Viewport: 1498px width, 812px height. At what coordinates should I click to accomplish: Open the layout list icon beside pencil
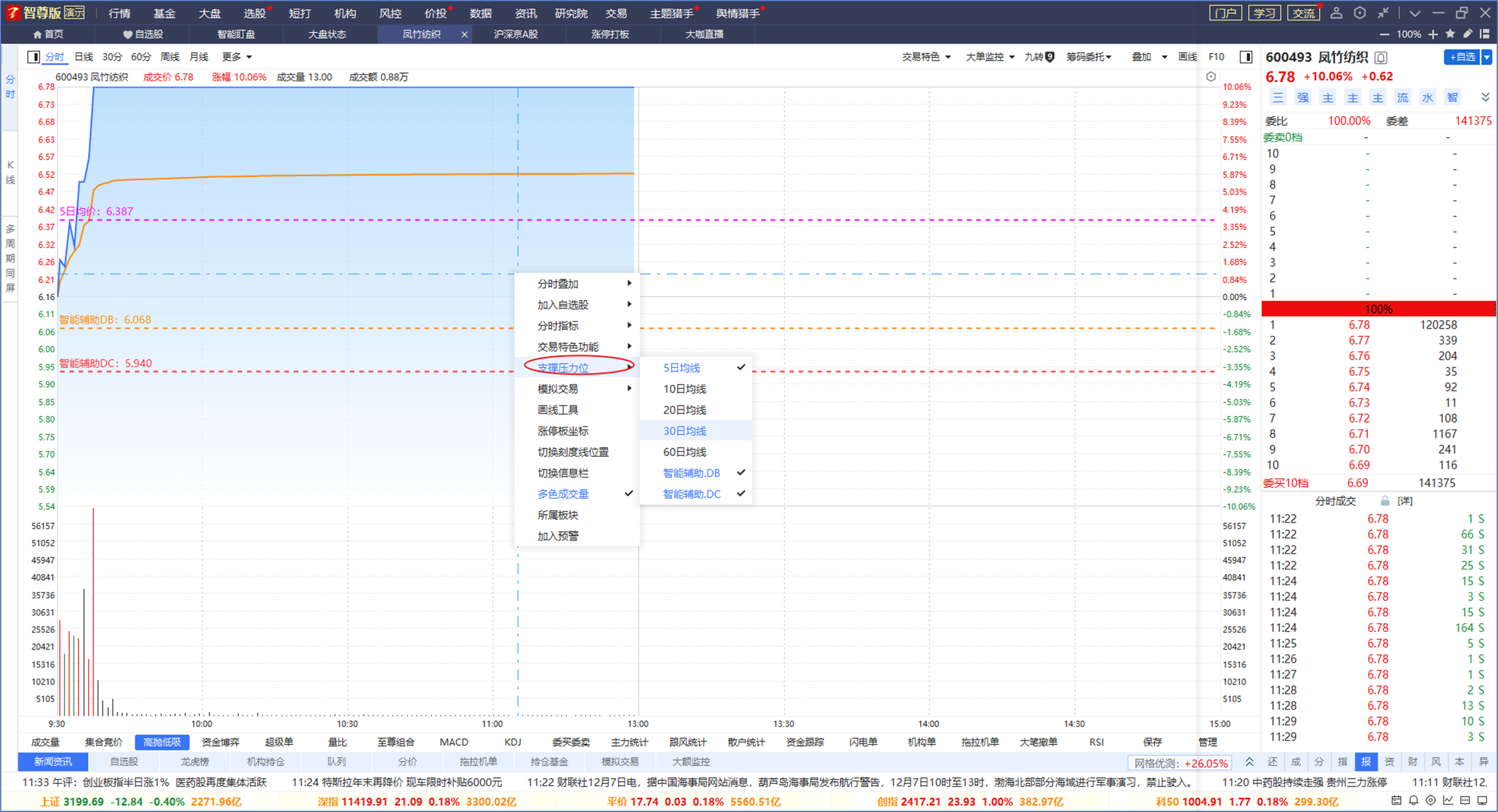[x=1485, y=34]
